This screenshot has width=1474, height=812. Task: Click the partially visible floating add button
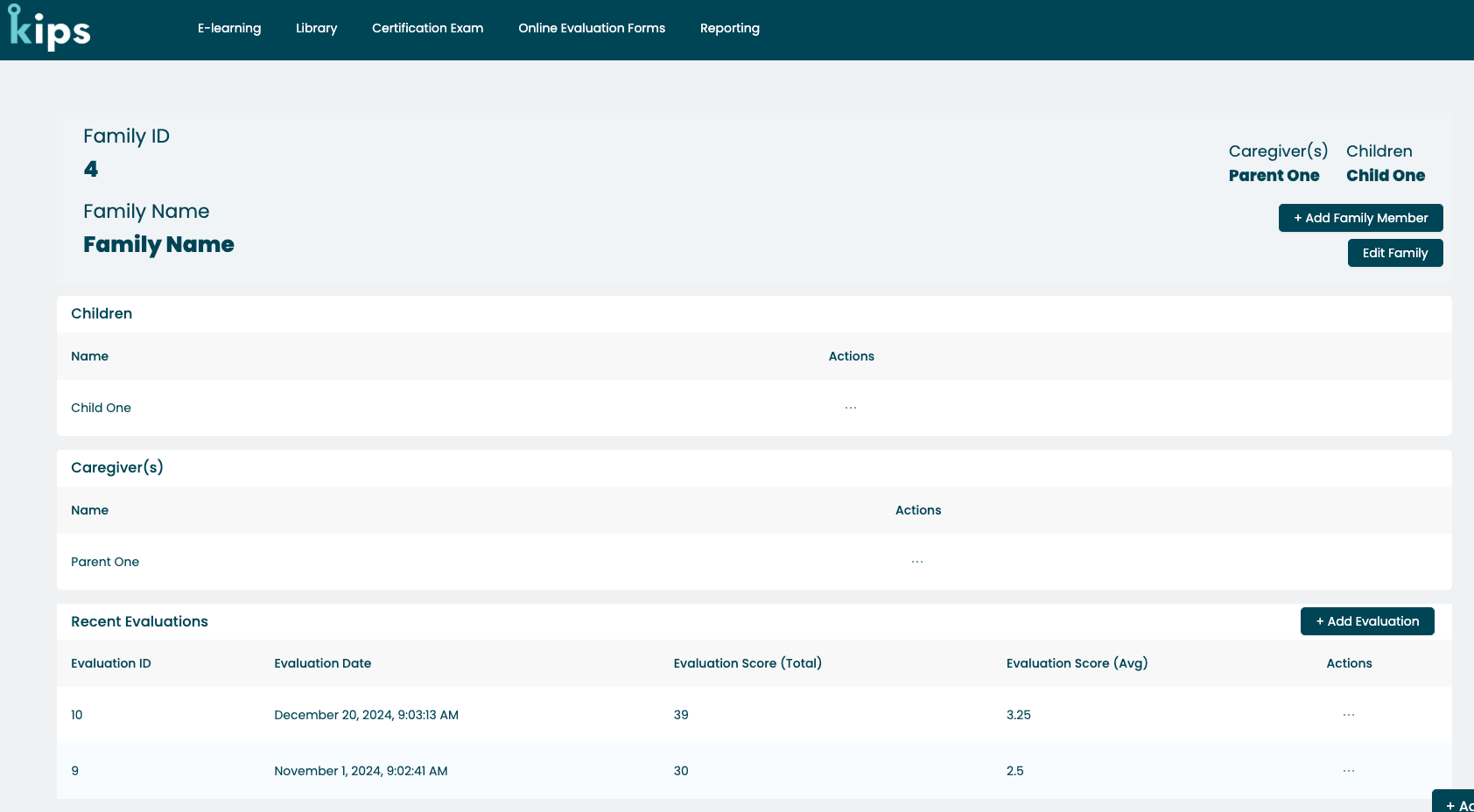tap(1454, 801)
